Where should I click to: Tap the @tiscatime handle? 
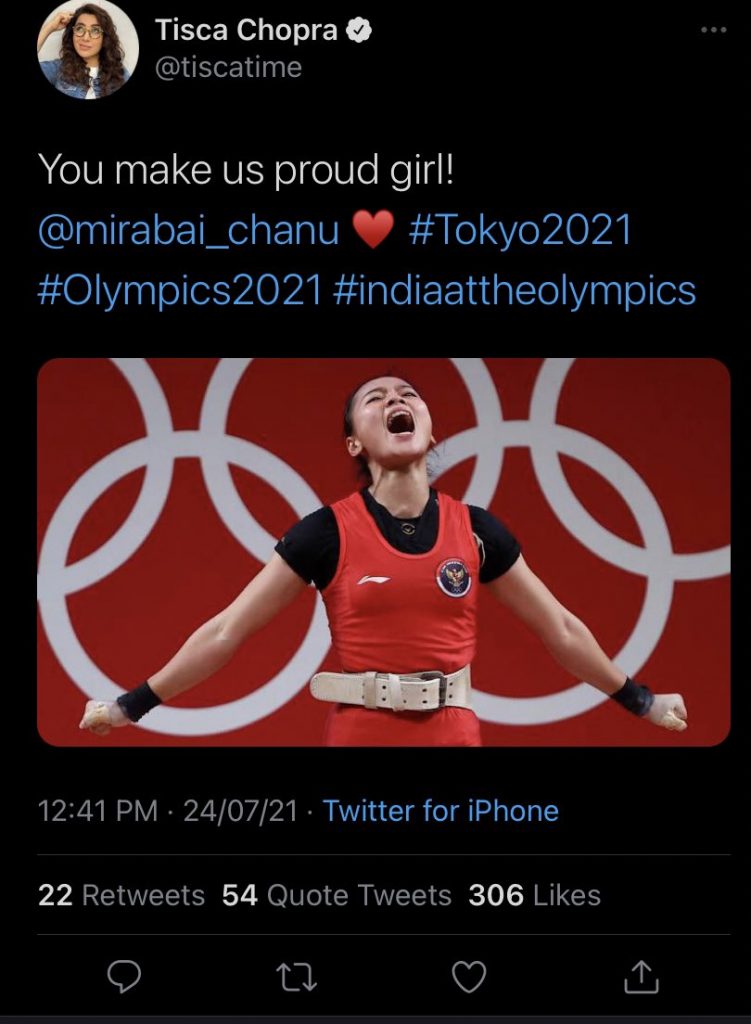click(228, 67)
